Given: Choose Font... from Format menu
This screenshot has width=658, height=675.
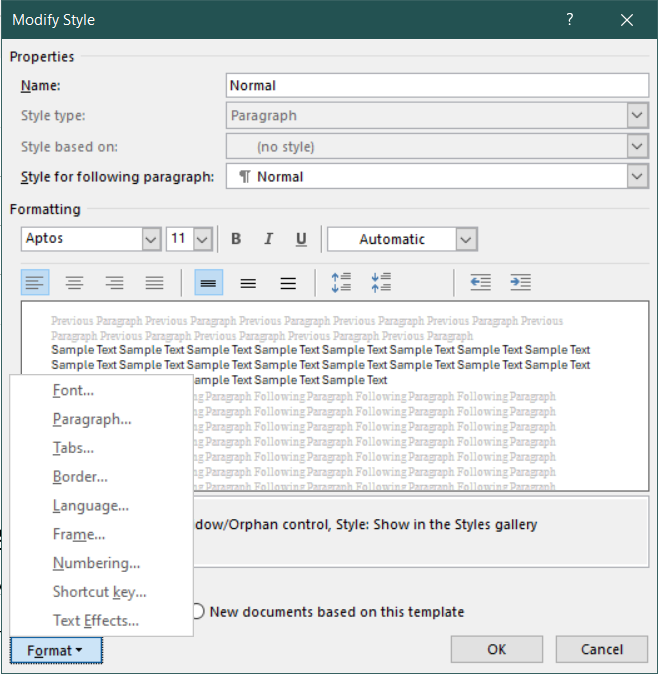Looking at the screenshot, I should click(102, 390).
